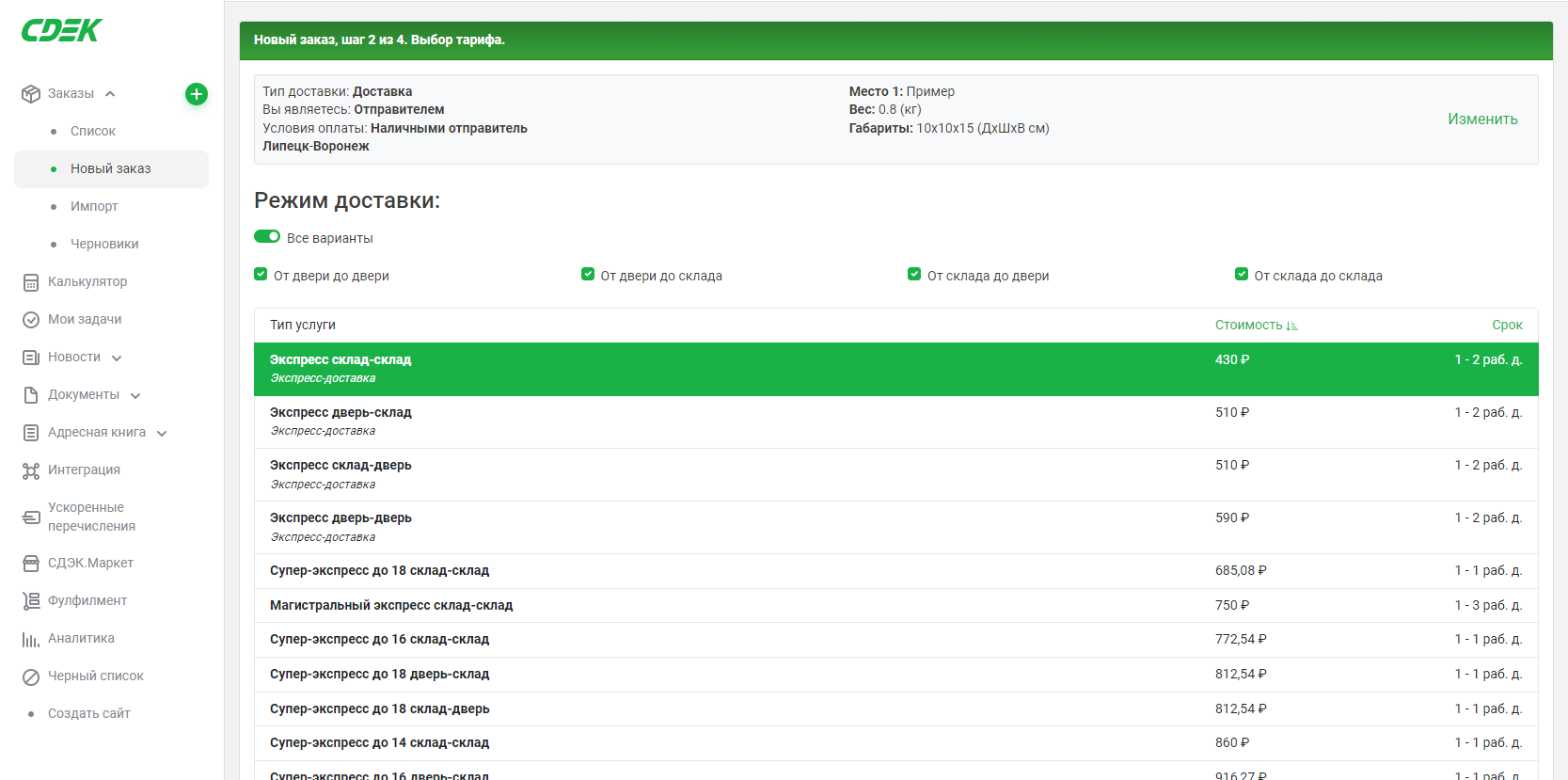Select Супер-экспресс до 18 склад-дверь tariff
1568x780 pixels.
pos(896,709)
